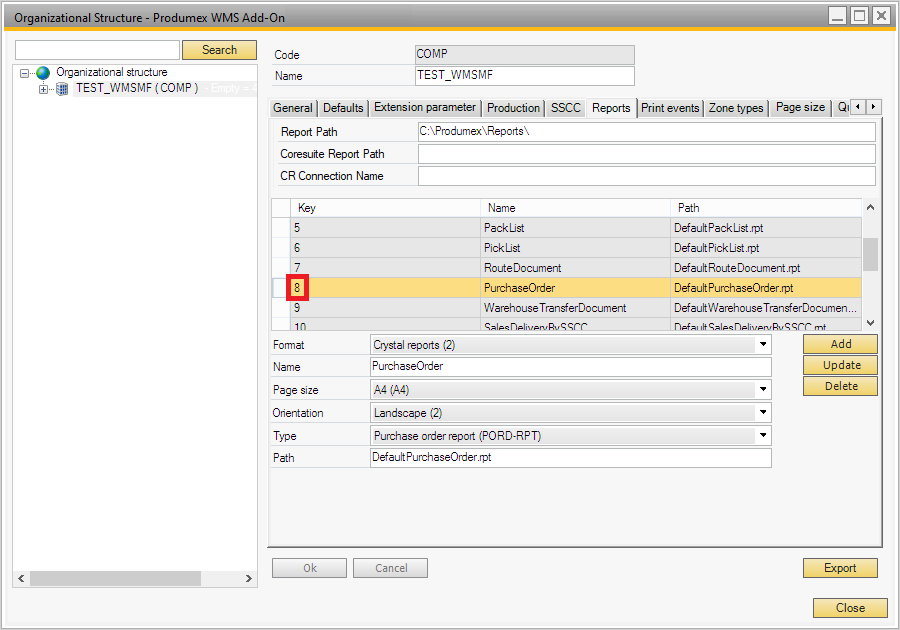The width and height of the screenshot is (900, 630).
Task: Click the company icon next to TEST_WMSMF
Action: (x=63, y=89)
